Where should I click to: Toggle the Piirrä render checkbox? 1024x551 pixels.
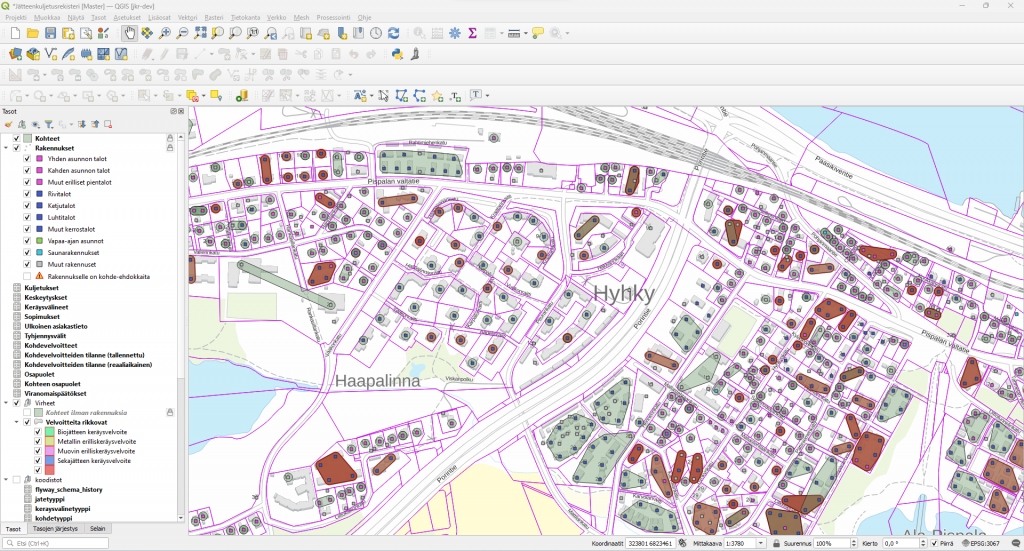934,543
